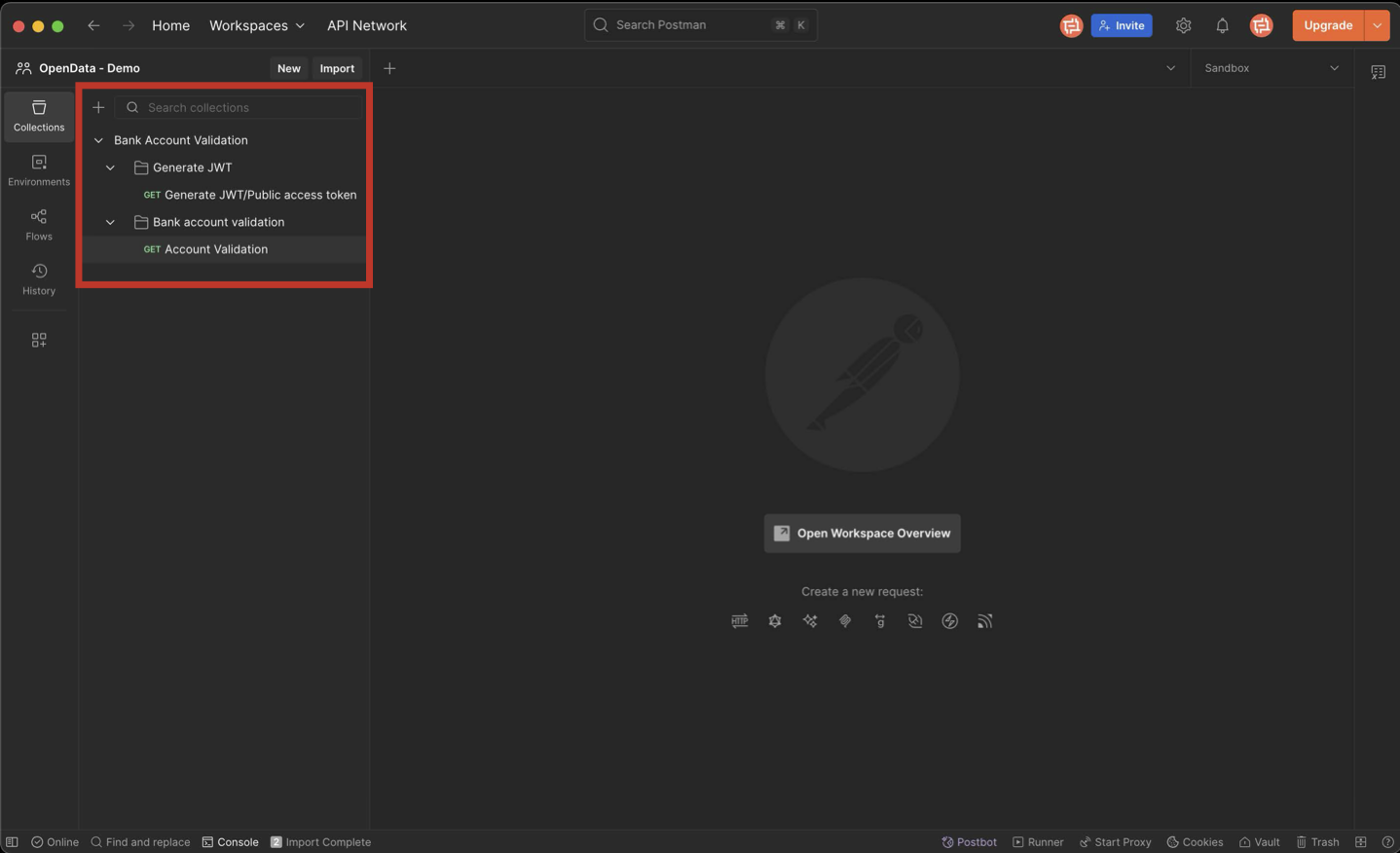Click Start Proxy in status bar
This screenshot has height=853, width=1400.
tap(1115, 842)
